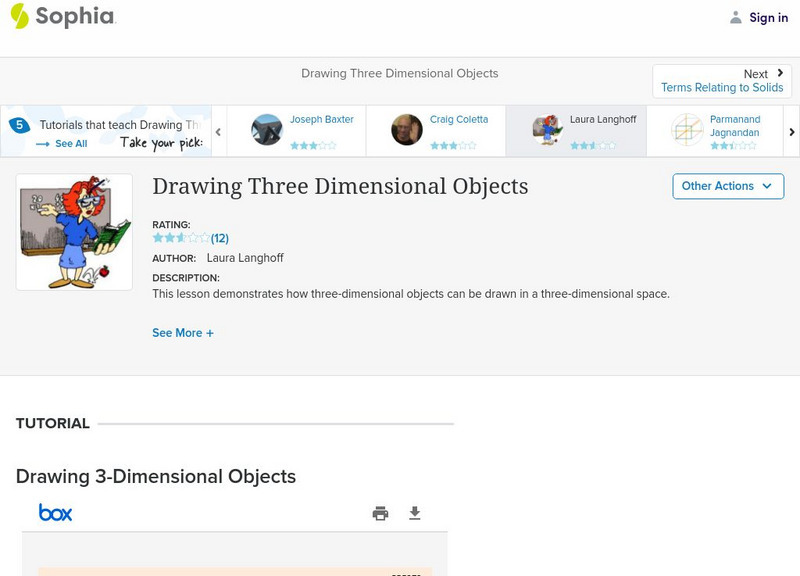800x576 pixels.
Task: Click the breadcrumb title Drawing Three Dimensional Objects
Action: 399,73
